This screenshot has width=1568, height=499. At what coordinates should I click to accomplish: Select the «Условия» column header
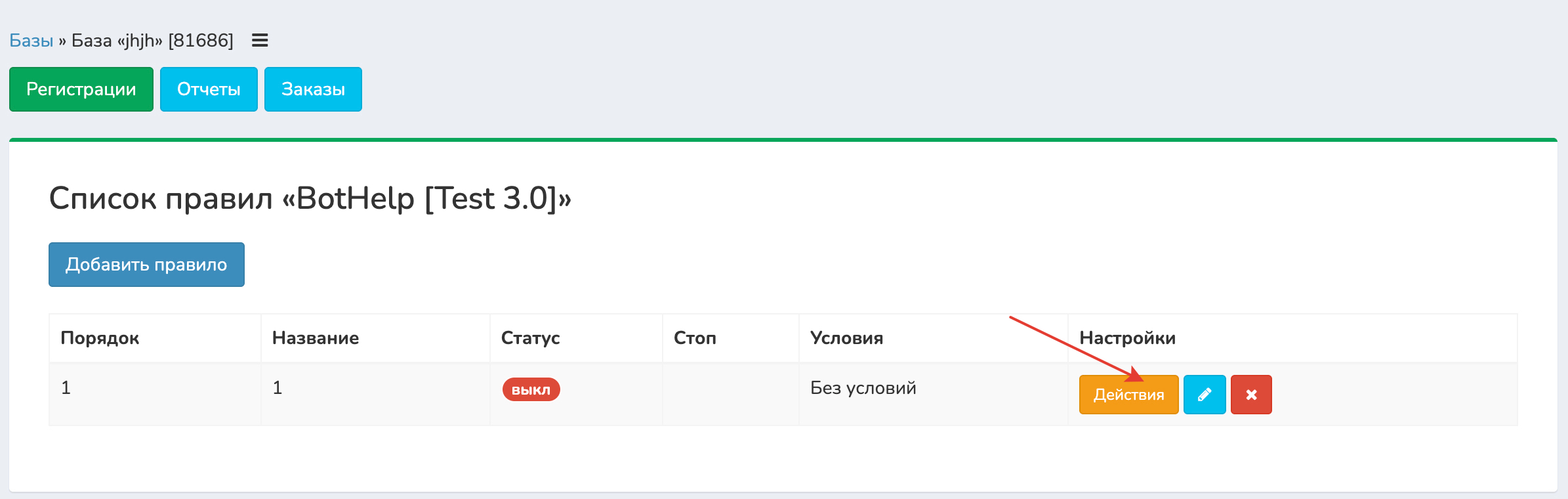(x=846, y=338)
